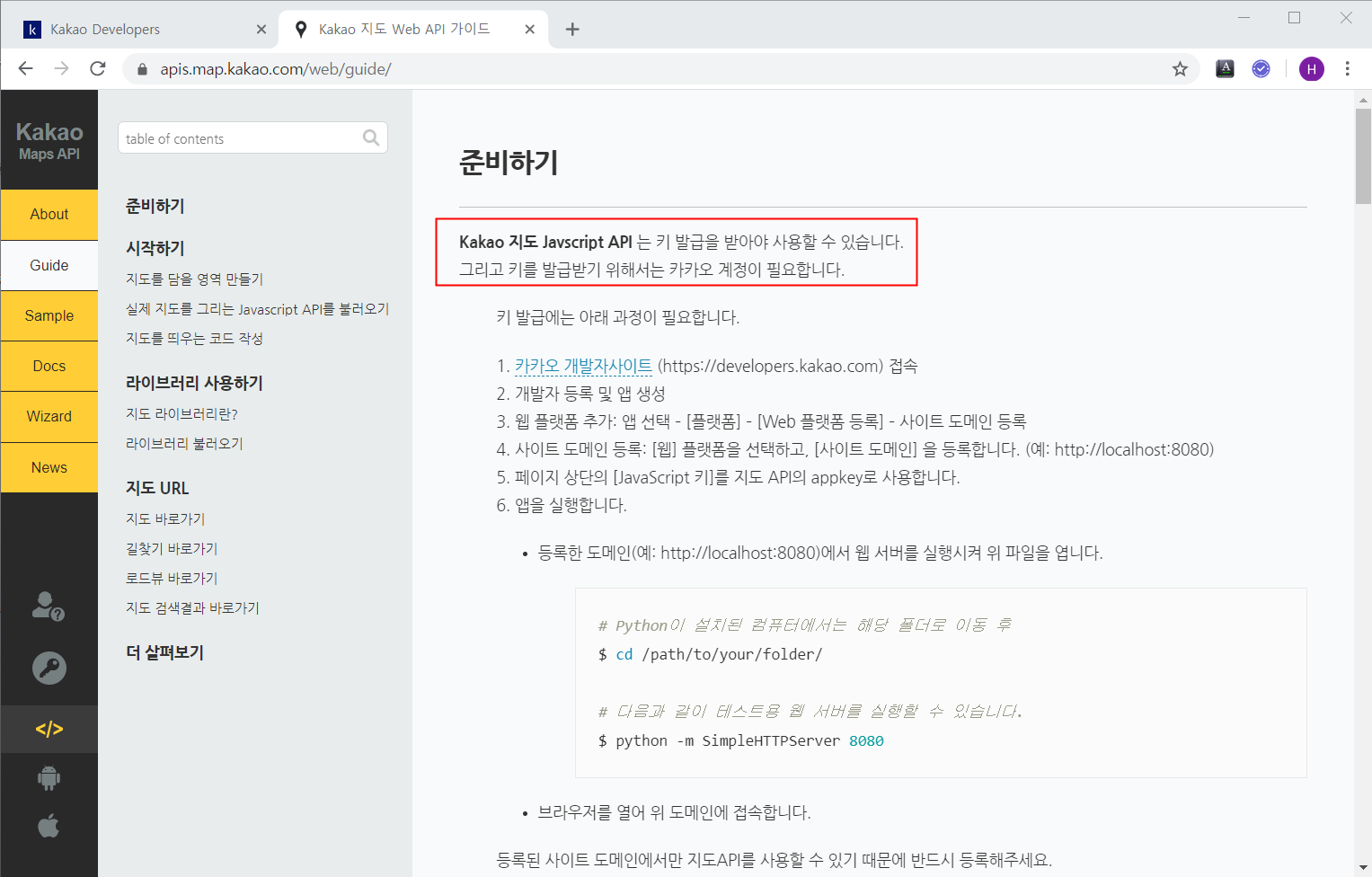This screenshot has width=1372, height=877.
Task: Open a new browser tab
Action: tap(572, 30)
